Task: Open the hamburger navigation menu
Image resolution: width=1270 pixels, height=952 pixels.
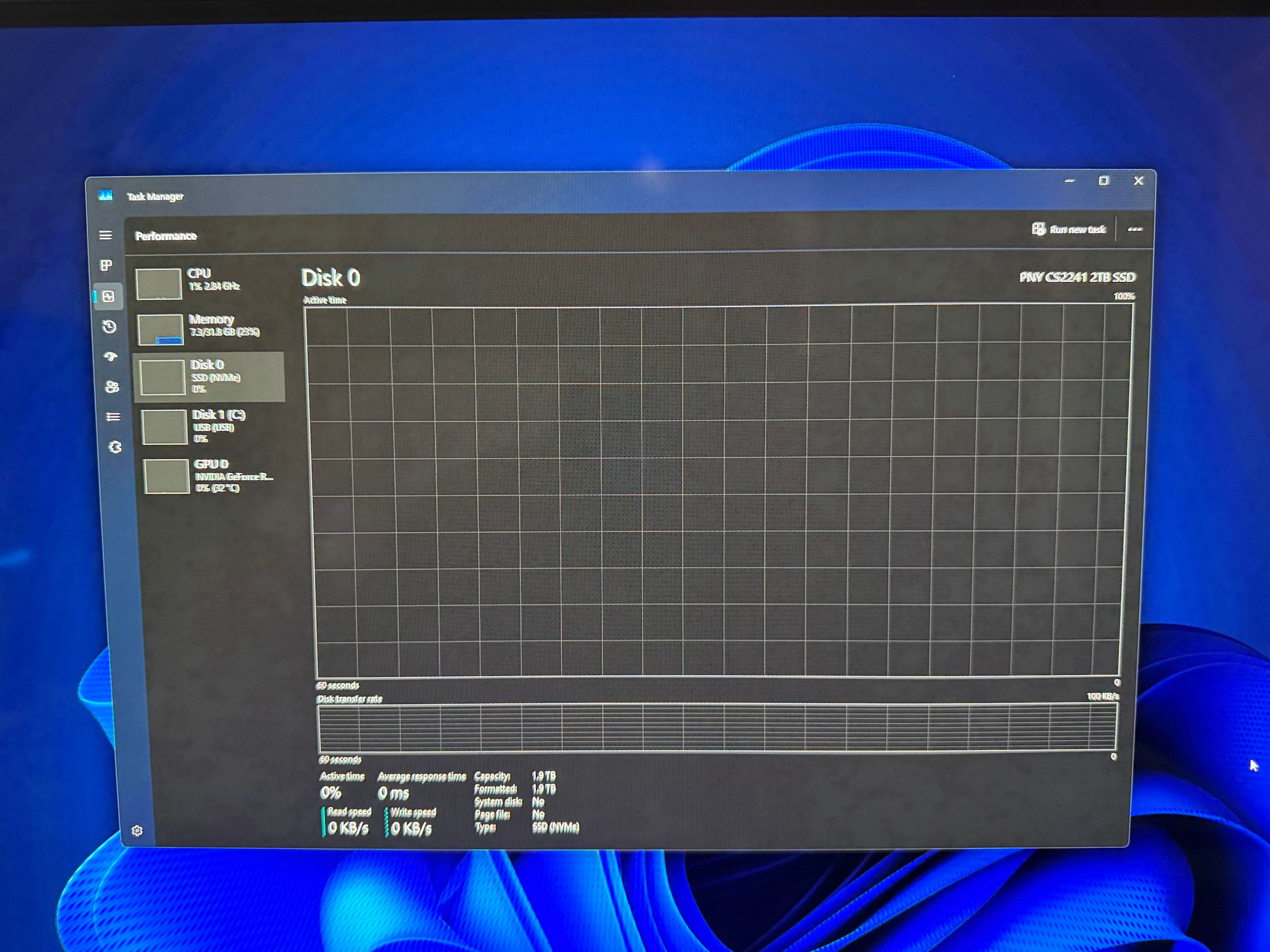Action: tap(105, 236)
